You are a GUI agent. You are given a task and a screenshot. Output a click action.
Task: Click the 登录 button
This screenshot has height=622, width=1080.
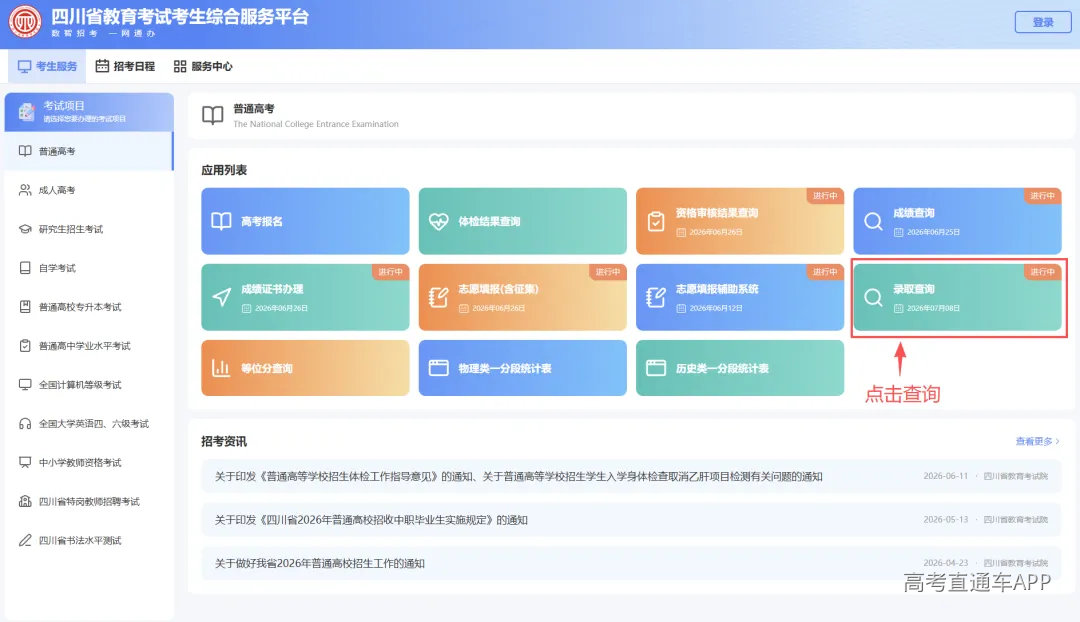[1043, 22]
